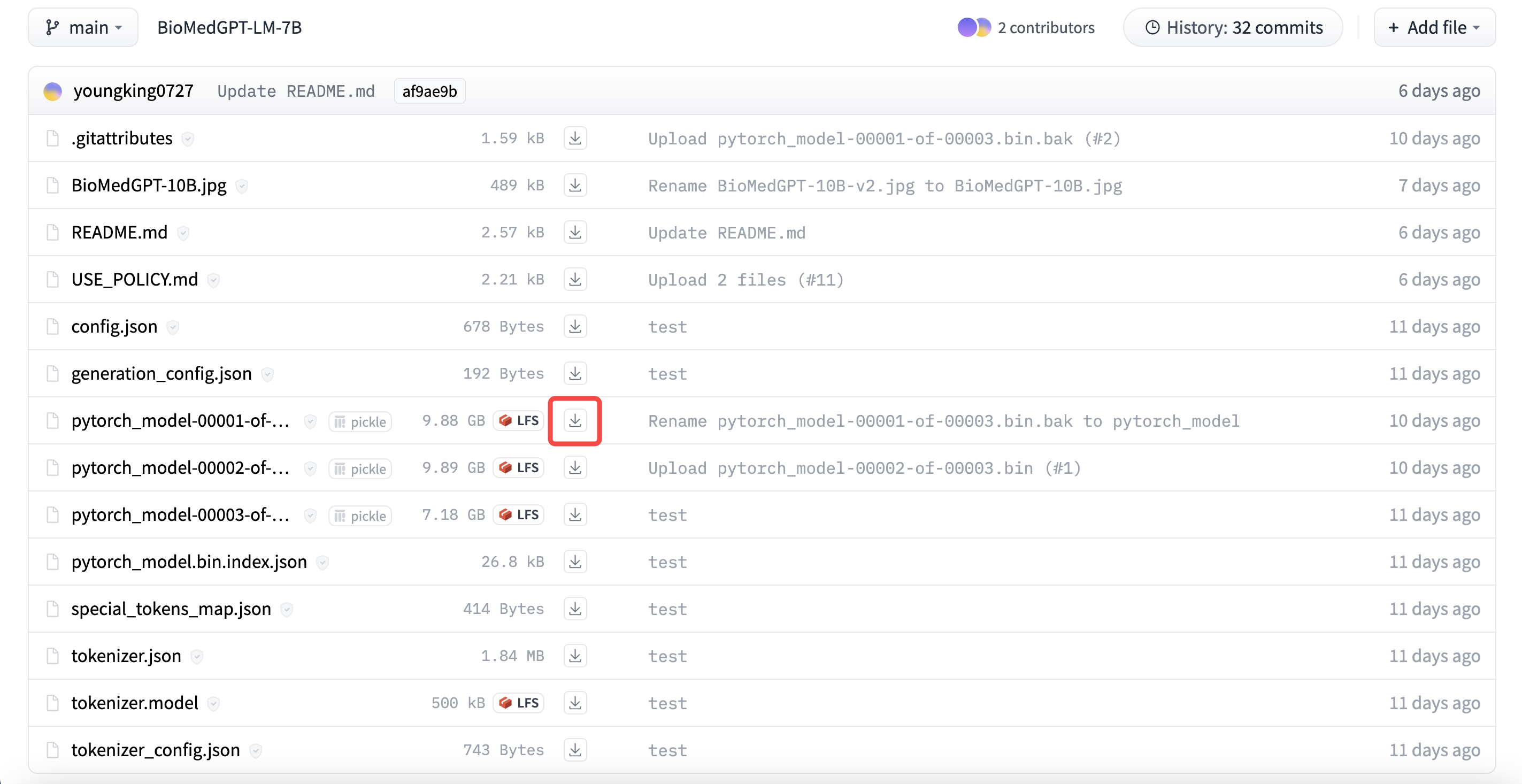Screen dimensions: 1522x784
Task: Click shield icon beside tokenizer_config.json
Action: 256,750
